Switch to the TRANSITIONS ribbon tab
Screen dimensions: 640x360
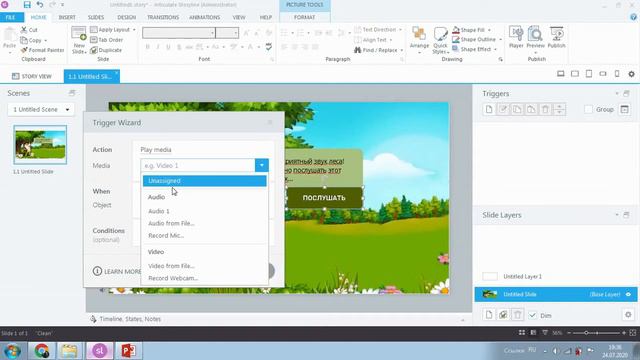click(x=163, y=17)
